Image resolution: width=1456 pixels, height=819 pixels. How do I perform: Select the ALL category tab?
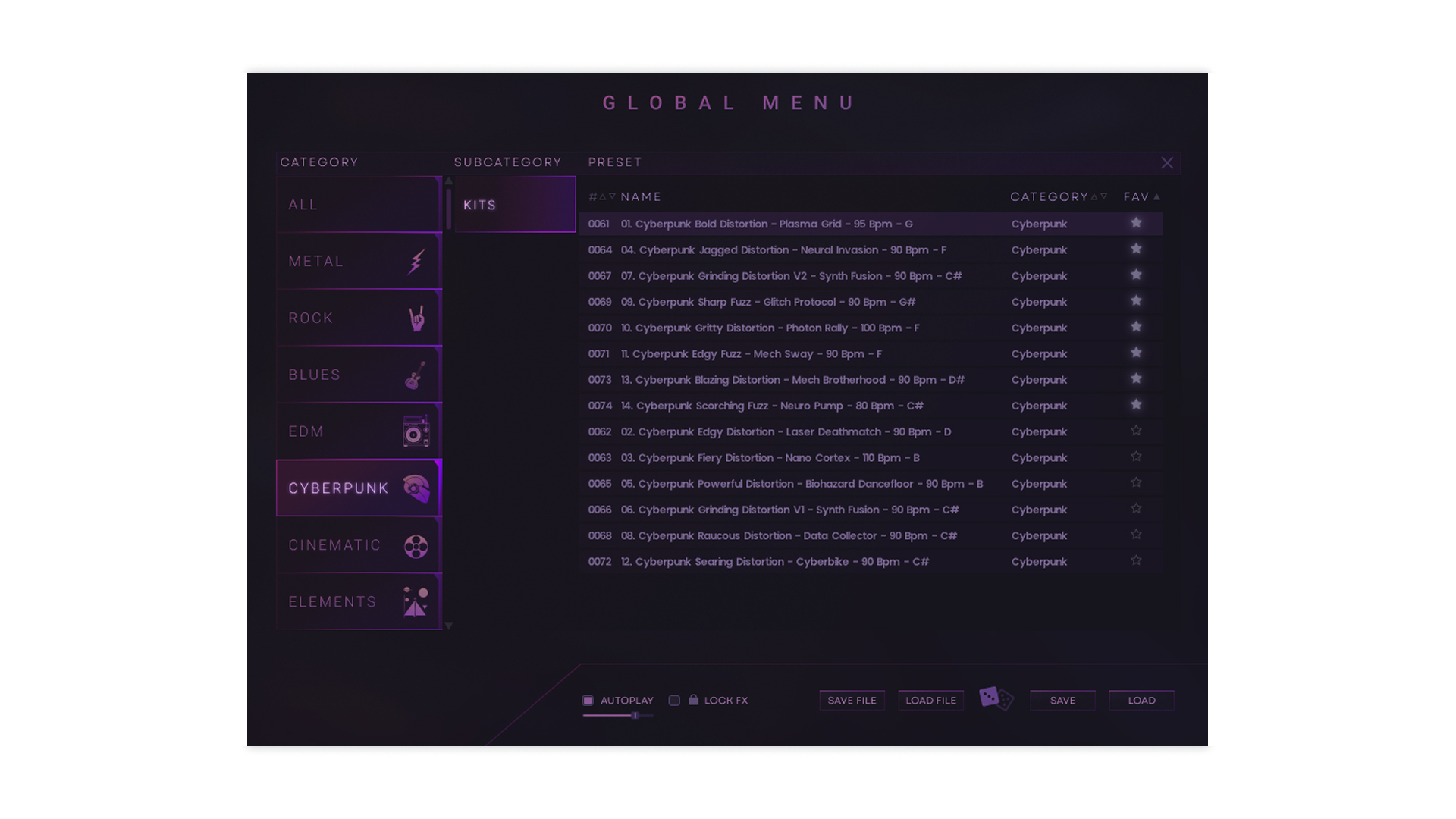pyautogui.click(x=359, y=205)
